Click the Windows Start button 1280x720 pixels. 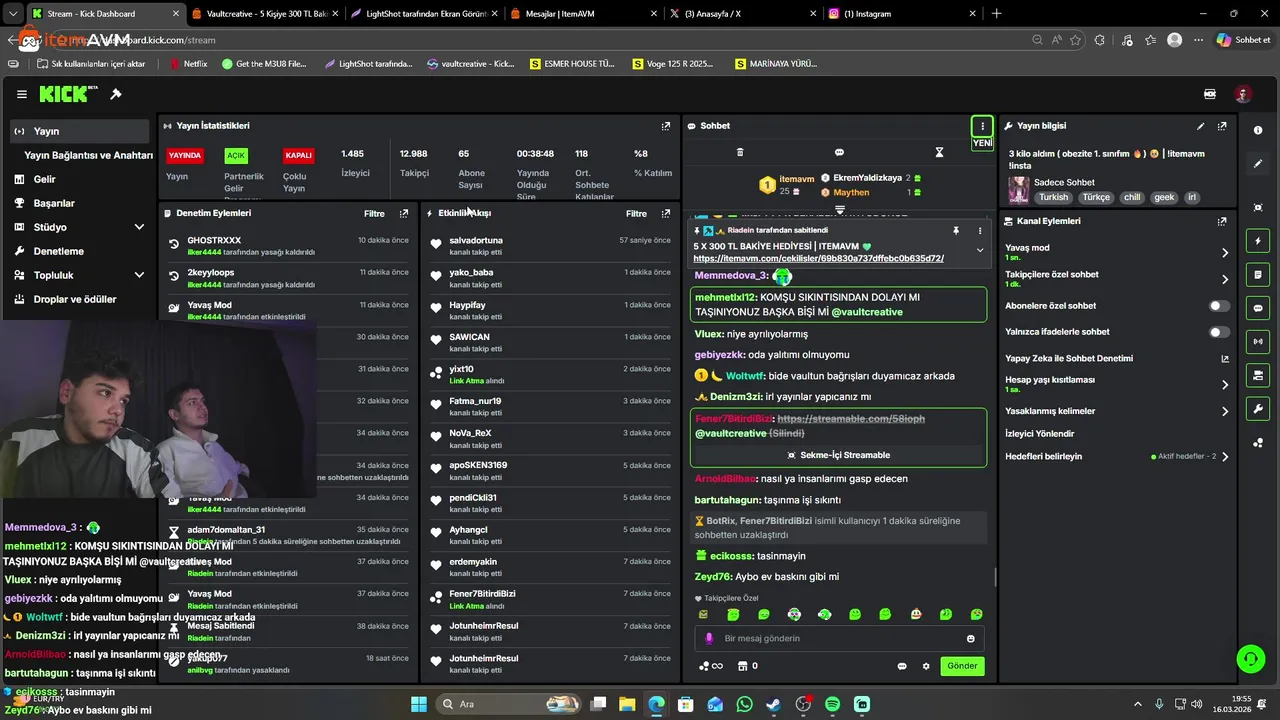click(x=418, y=704)
